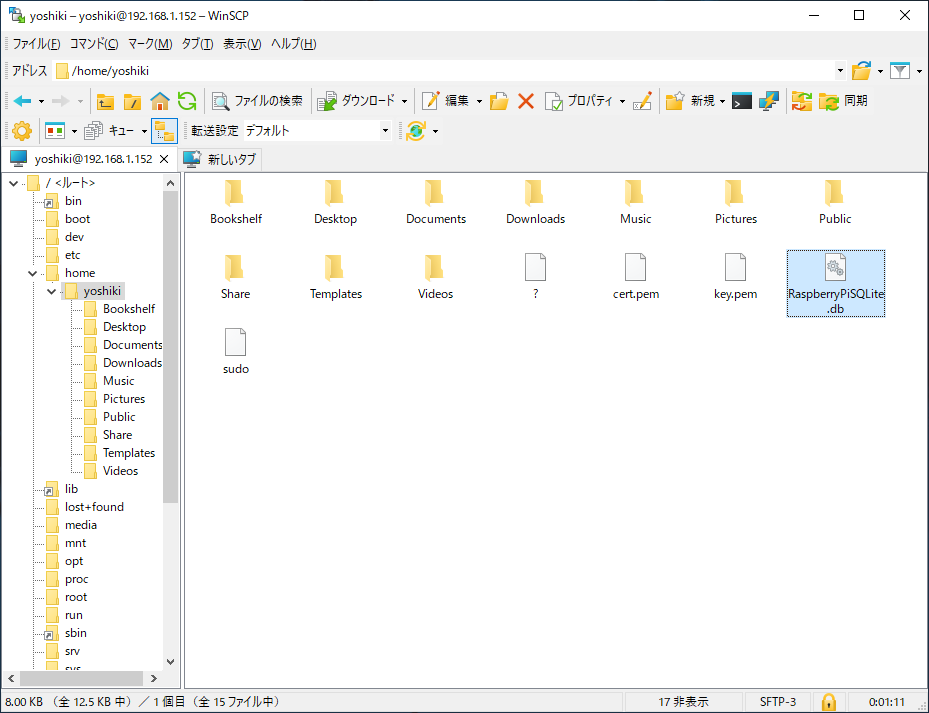This screenshot has width=929, height=713.
Task: Click the Back navigation arrow icon
Action: 23,101
